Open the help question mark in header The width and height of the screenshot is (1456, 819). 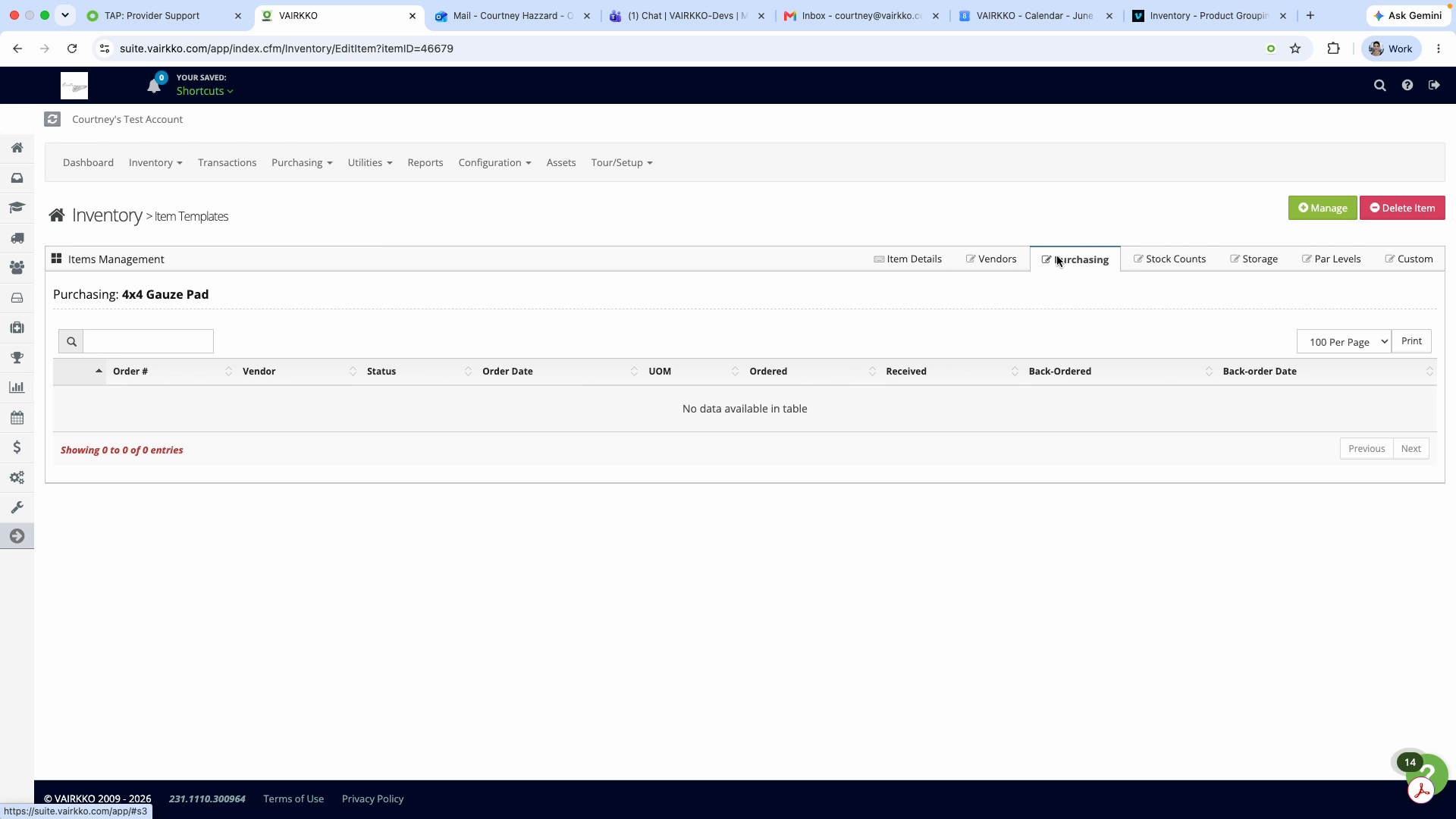coord(1407,86)
